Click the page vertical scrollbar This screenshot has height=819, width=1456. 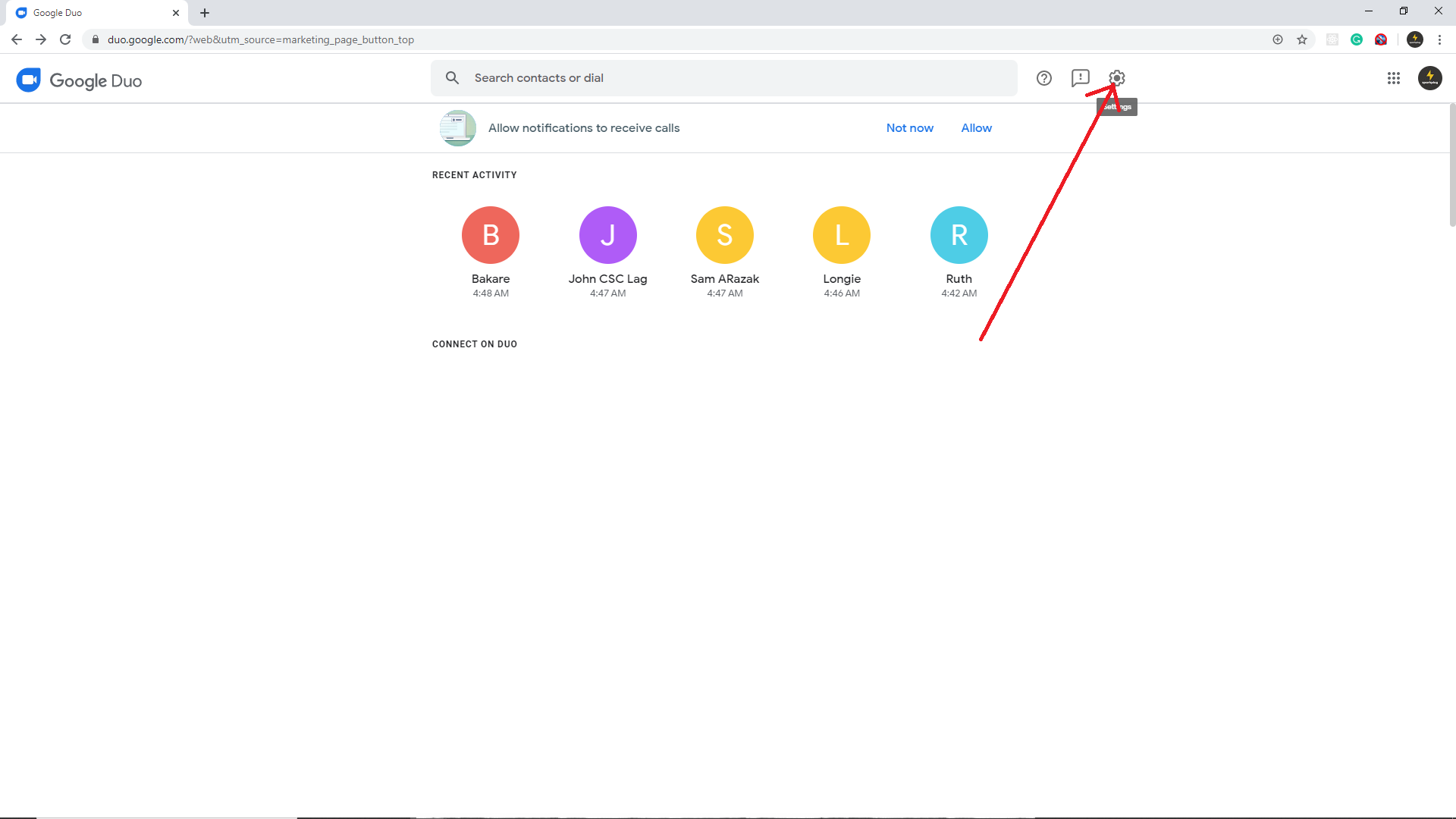[x=1452, y=165]
